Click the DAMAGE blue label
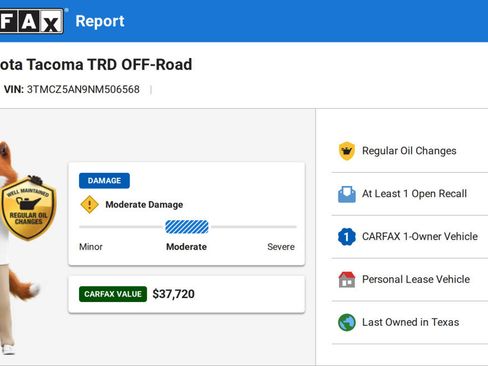This screenshot has width=488, height=366. (104, 181)
